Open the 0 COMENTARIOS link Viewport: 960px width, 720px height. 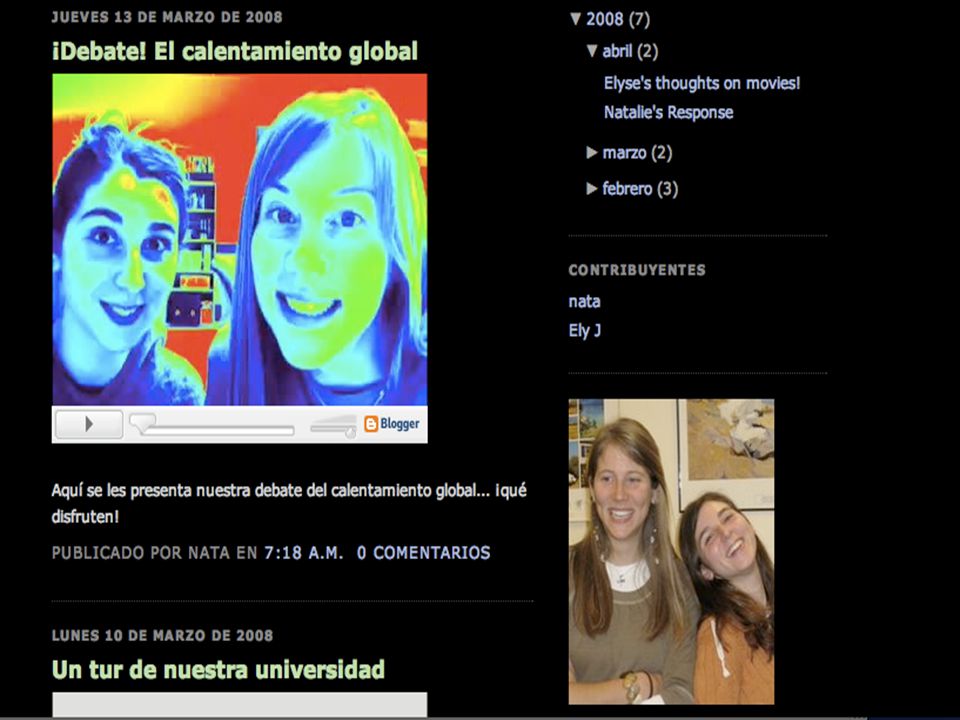(423, 553)
